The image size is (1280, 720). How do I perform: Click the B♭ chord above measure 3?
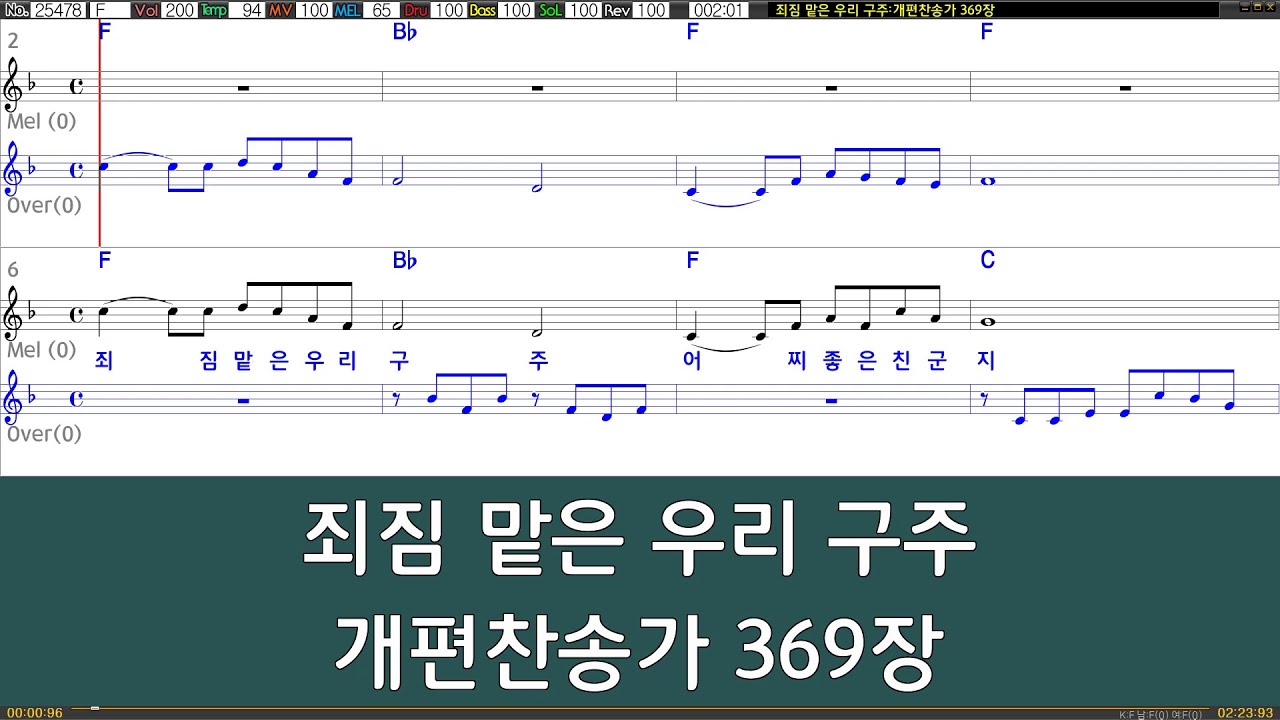[x=404, y=31]
